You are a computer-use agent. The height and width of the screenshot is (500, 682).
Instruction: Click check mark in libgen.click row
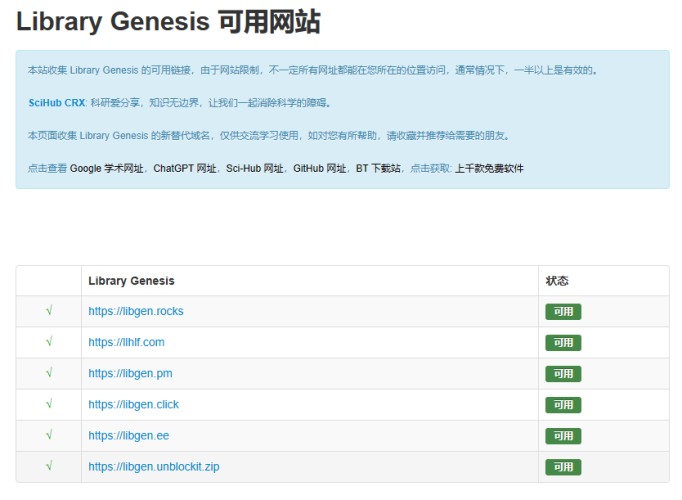click(x=49, y=403)
